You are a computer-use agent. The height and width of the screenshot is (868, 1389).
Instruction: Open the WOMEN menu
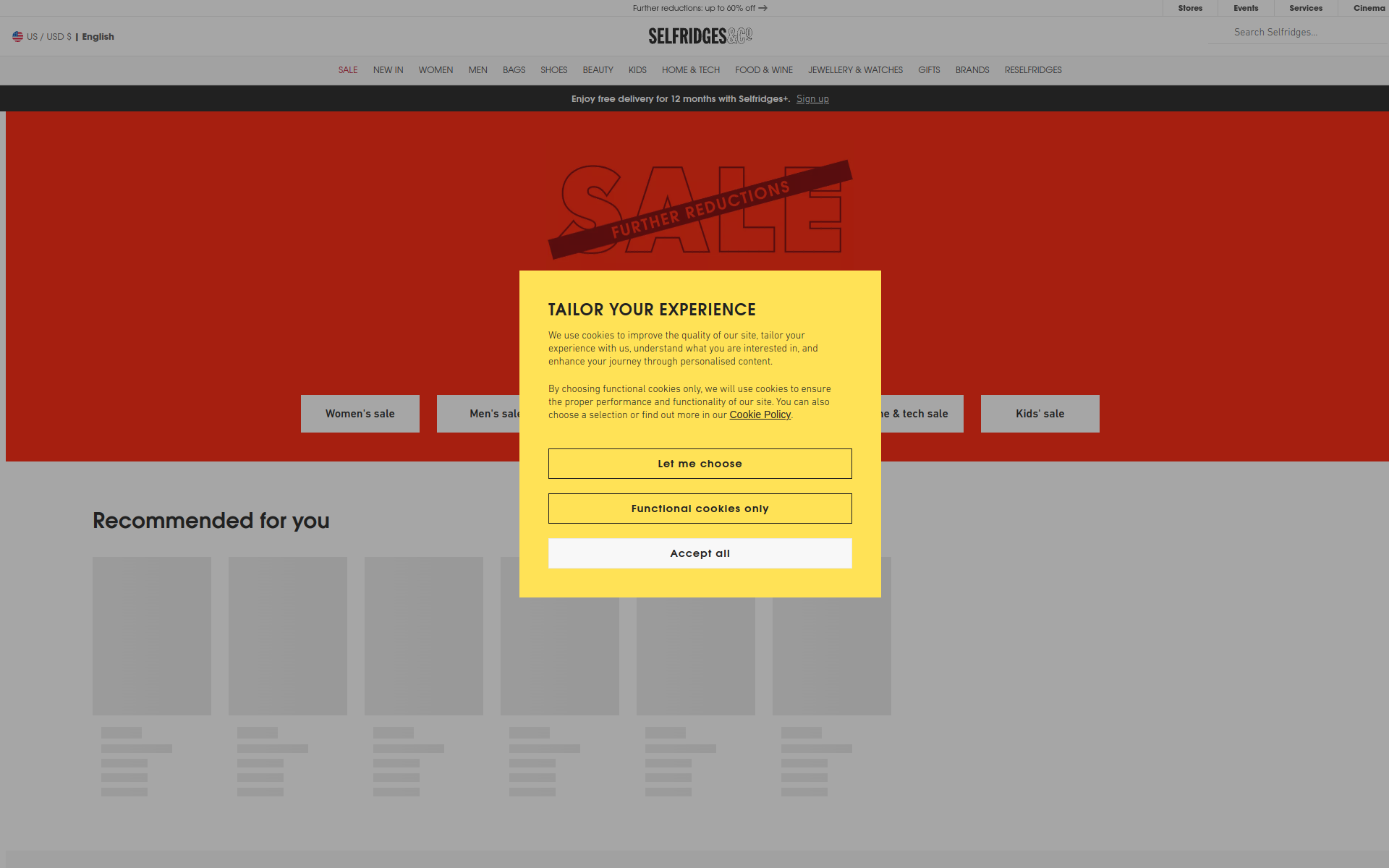436,70
